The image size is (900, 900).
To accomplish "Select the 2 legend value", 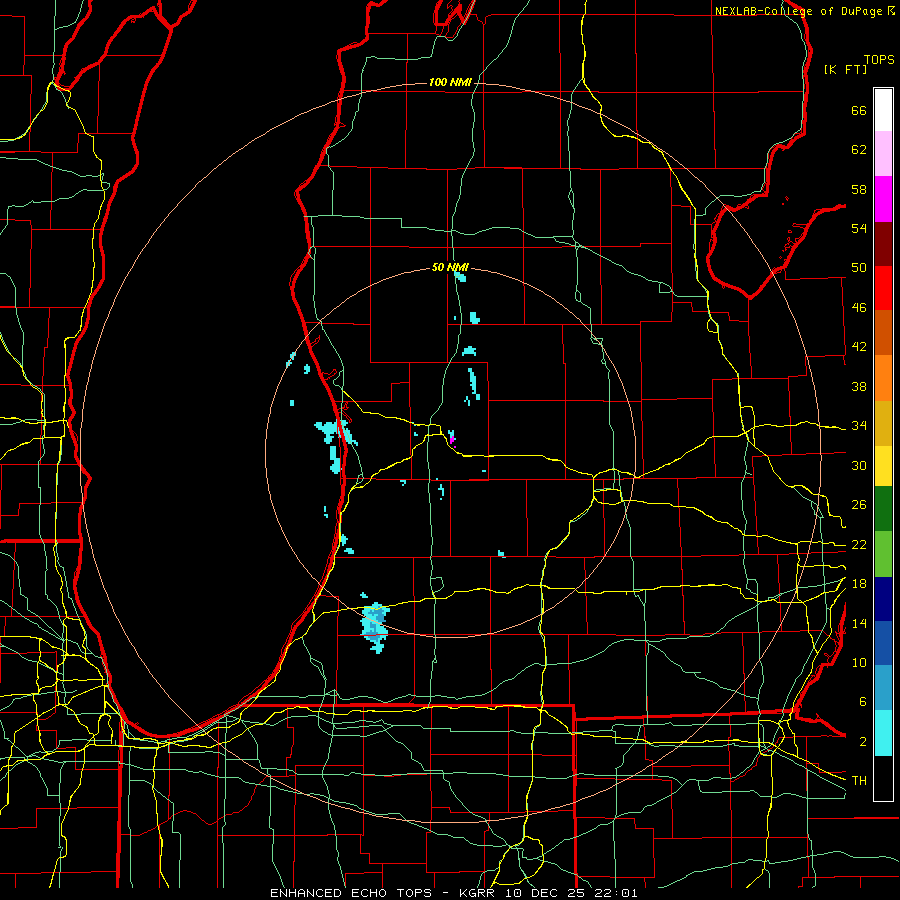I will (862, 742).
